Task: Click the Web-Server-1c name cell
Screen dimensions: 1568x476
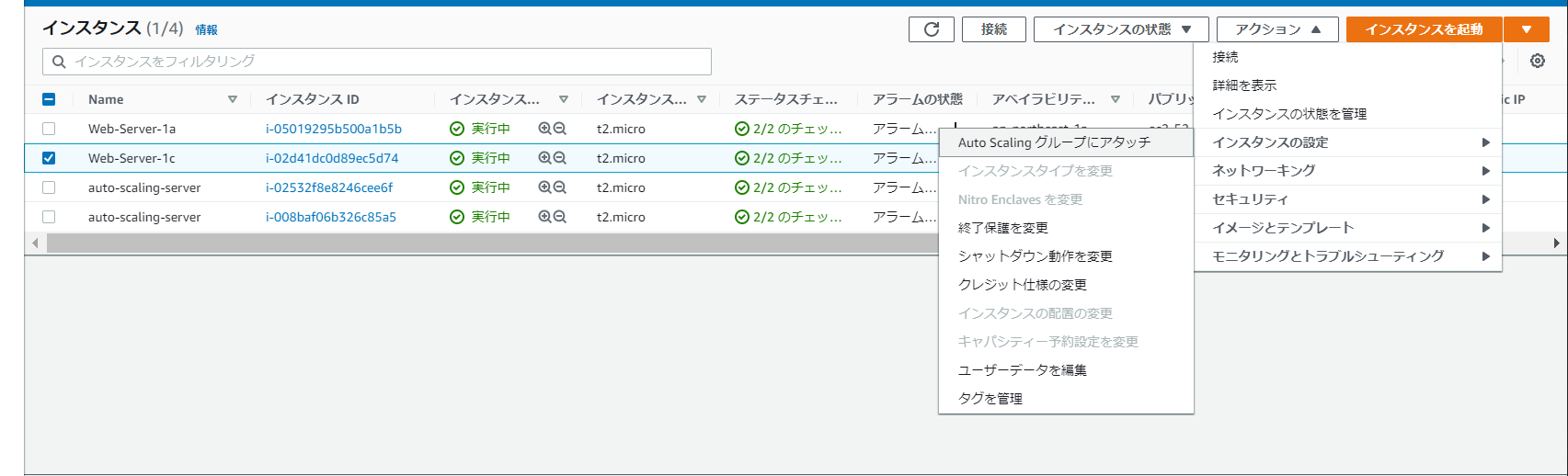Action: pyautogui.click(x=132, y=158)
